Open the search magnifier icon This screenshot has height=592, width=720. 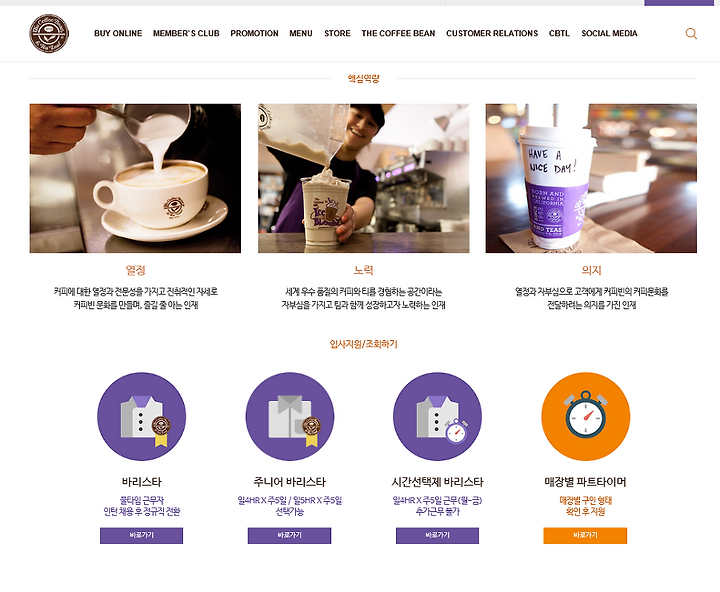click(x=691, y=34)
